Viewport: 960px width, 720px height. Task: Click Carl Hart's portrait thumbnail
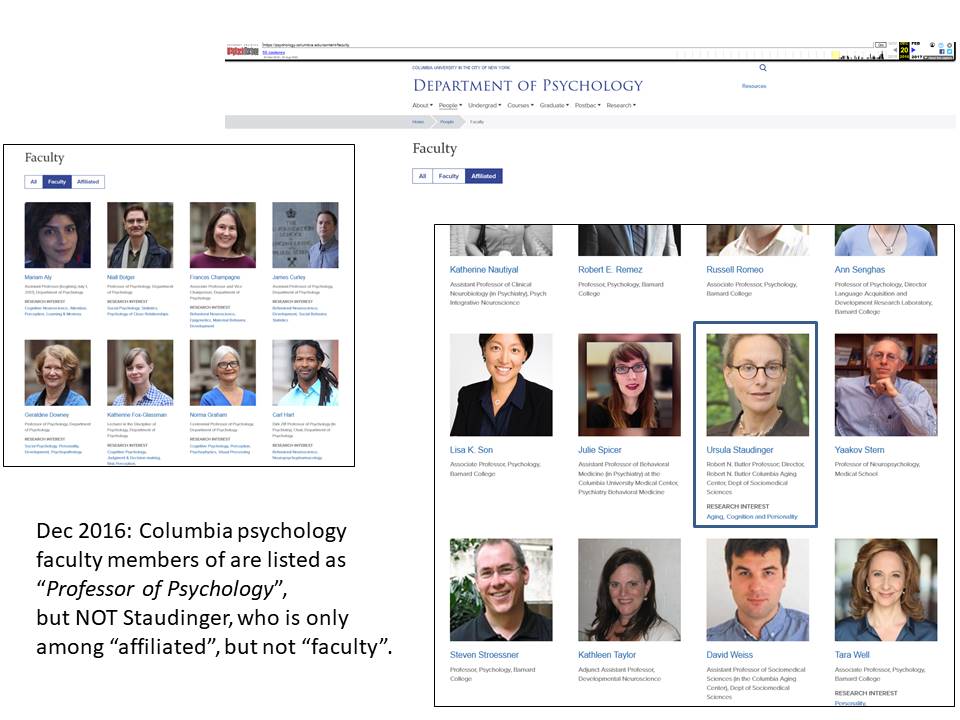(305, 373)
